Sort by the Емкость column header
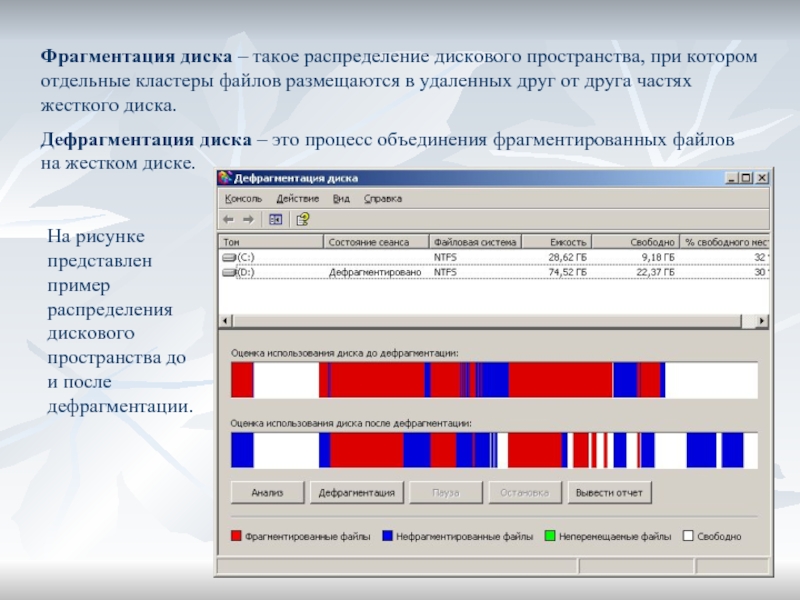This screenshot has width=800, height=600. click(x=557, y=242)
